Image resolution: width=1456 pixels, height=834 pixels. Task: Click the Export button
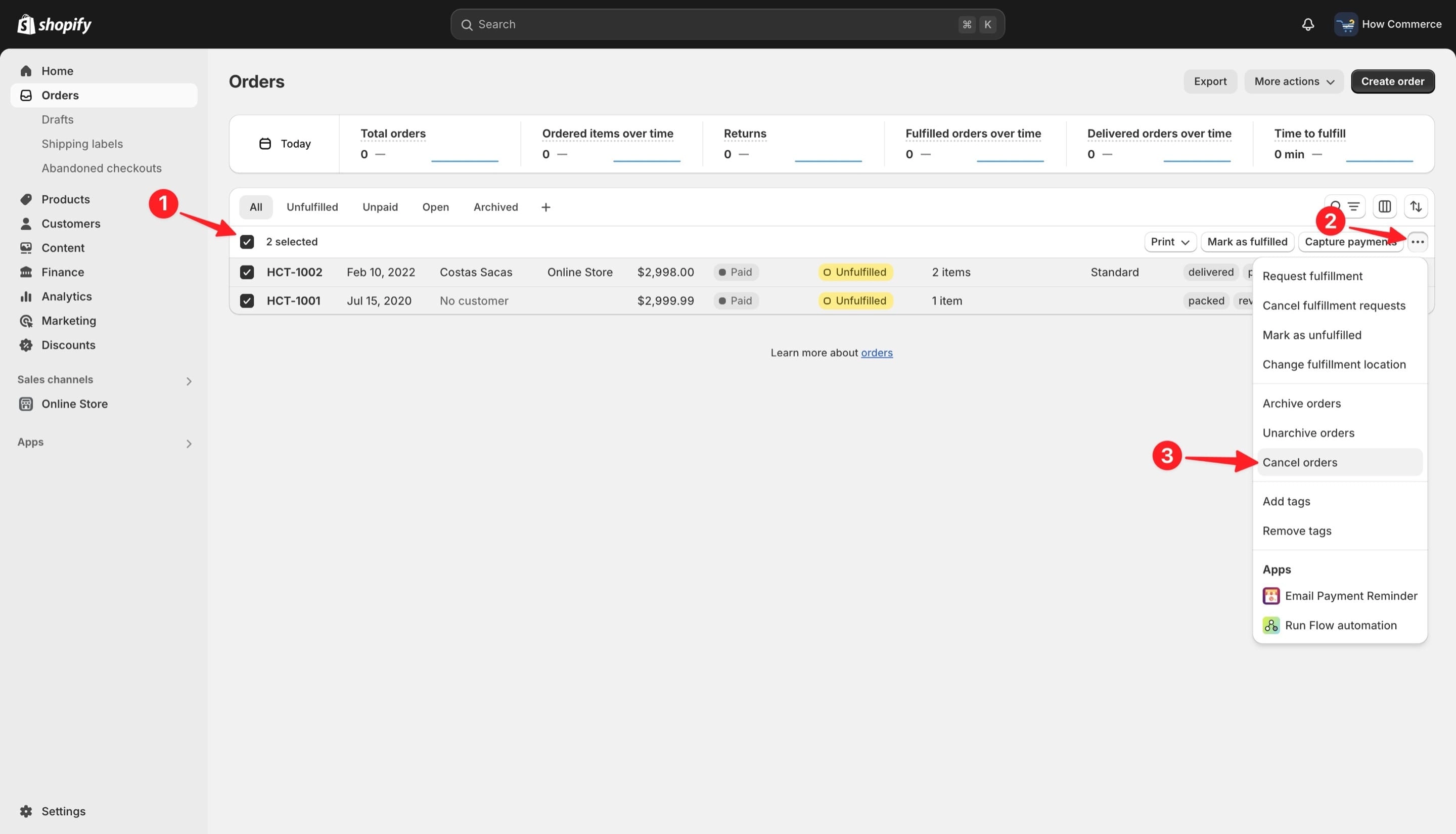point(1210,81)
